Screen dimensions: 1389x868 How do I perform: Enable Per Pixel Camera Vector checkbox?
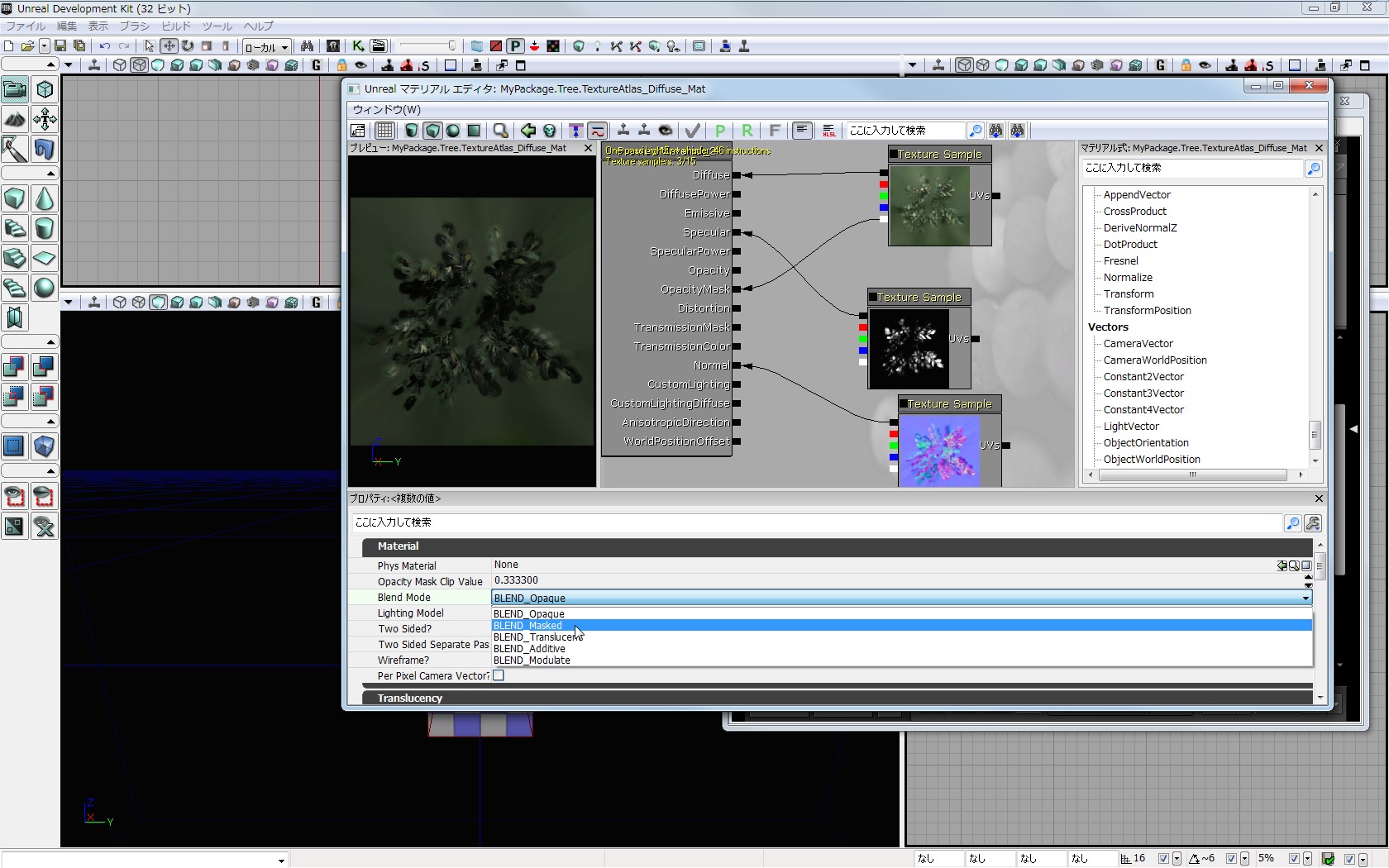tap(499, 675)
